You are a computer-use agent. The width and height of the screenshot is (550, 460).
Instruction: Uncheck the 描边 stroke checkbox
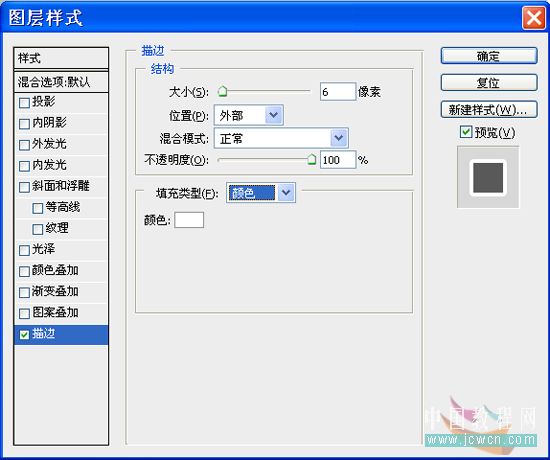click(24, 335)
